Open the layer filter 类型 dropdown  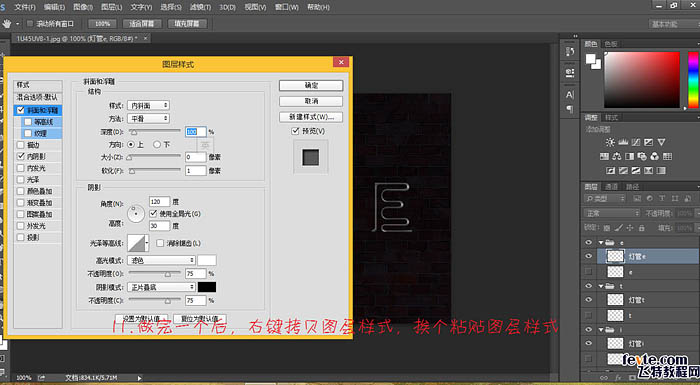point(605,199)
